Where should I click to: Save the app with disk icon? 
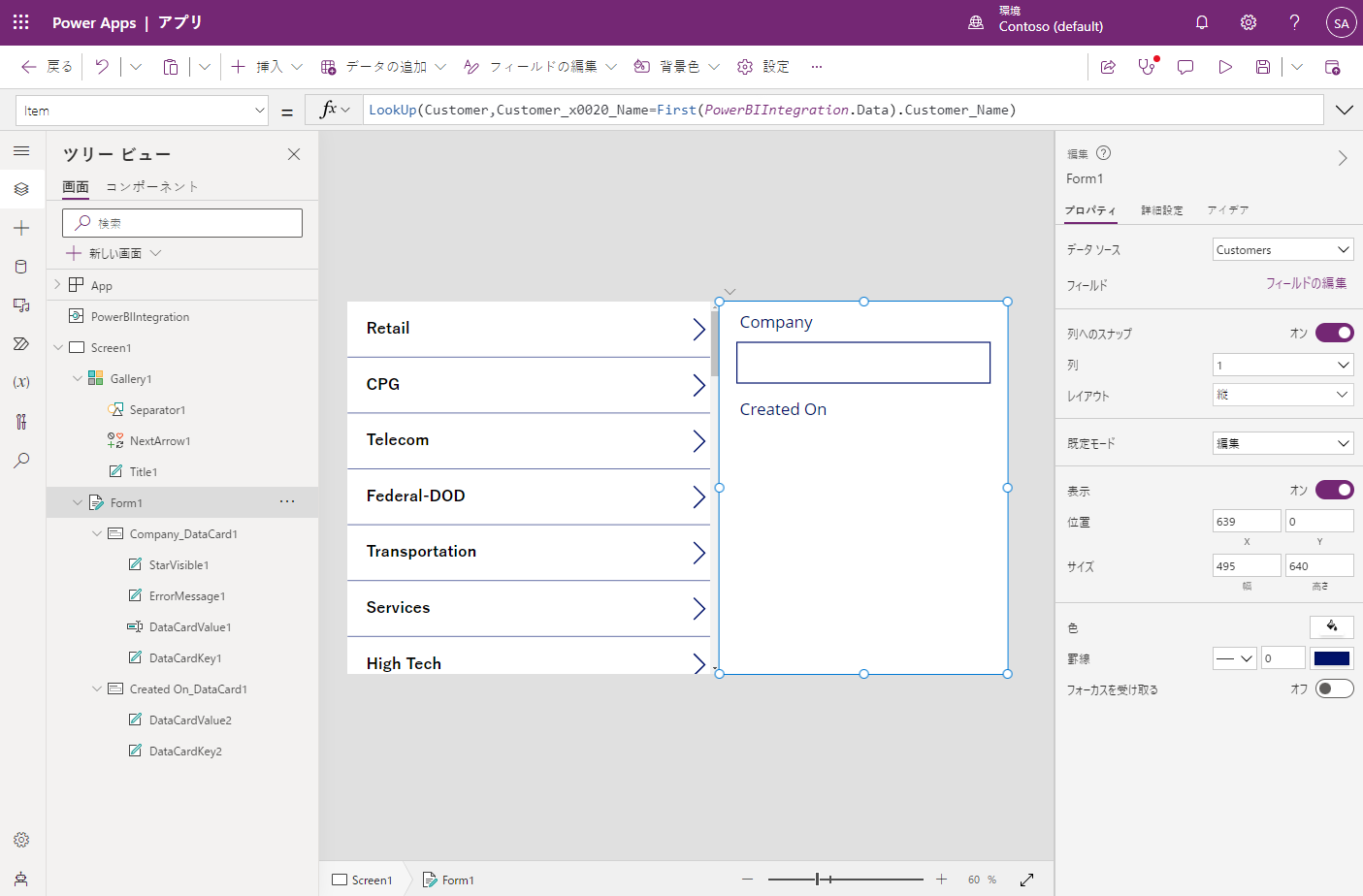[x=1263, y=67]
